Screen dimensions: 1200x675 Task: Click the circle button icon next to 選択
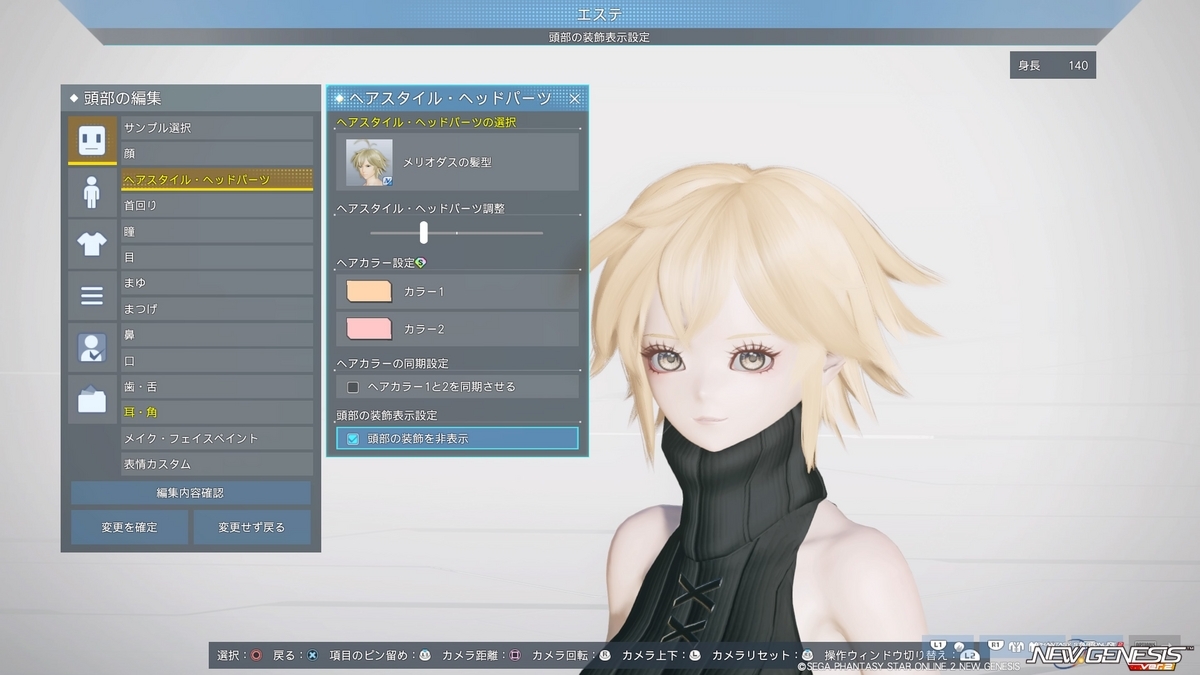click(256, 655)
